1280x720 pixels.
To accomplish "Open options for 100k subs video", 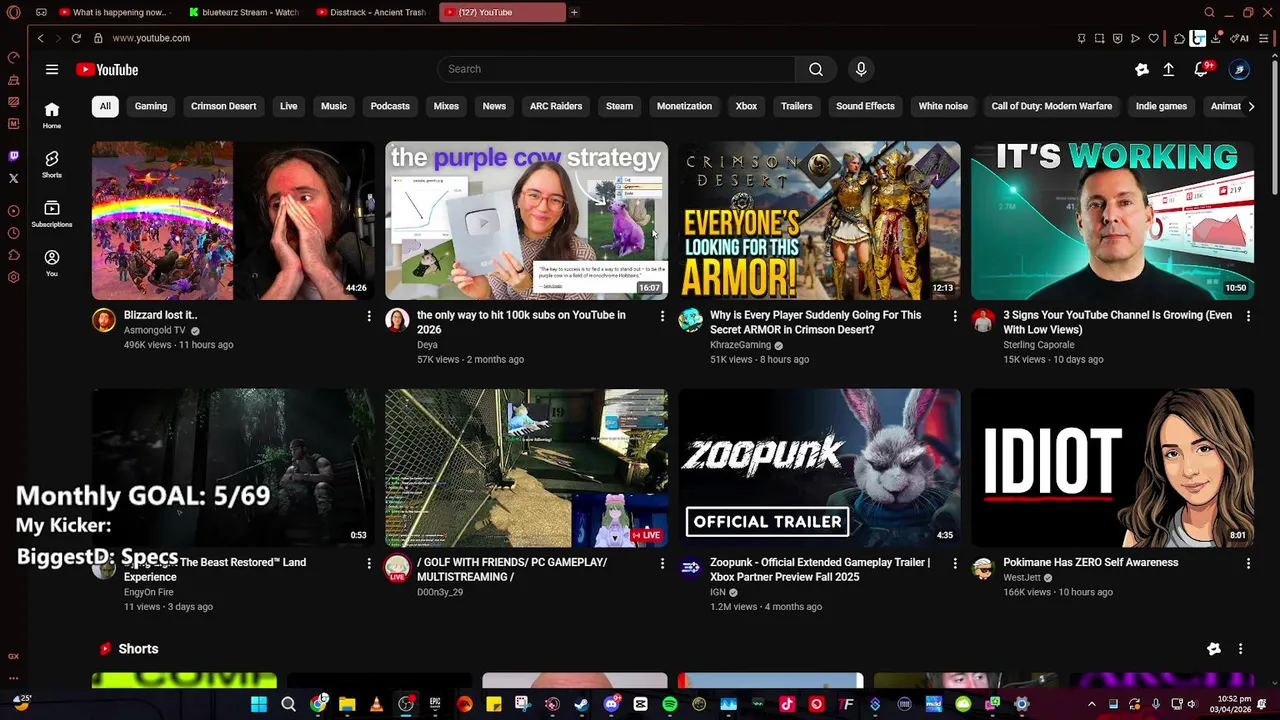I will point(662,316).
